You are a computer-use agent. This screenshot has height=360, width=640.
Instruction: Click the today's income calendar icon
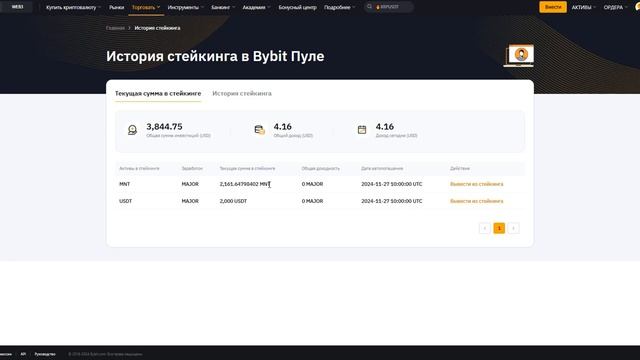[362, 130]
